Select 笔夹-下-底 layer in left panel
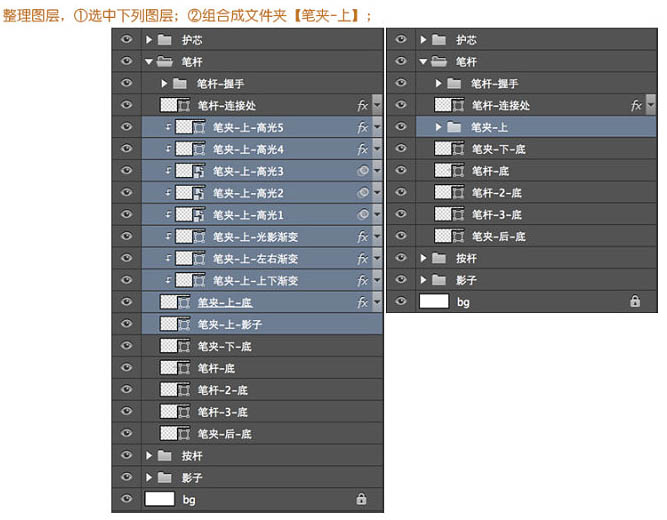This screenshot has width=667, height=520. coord(262,346)
